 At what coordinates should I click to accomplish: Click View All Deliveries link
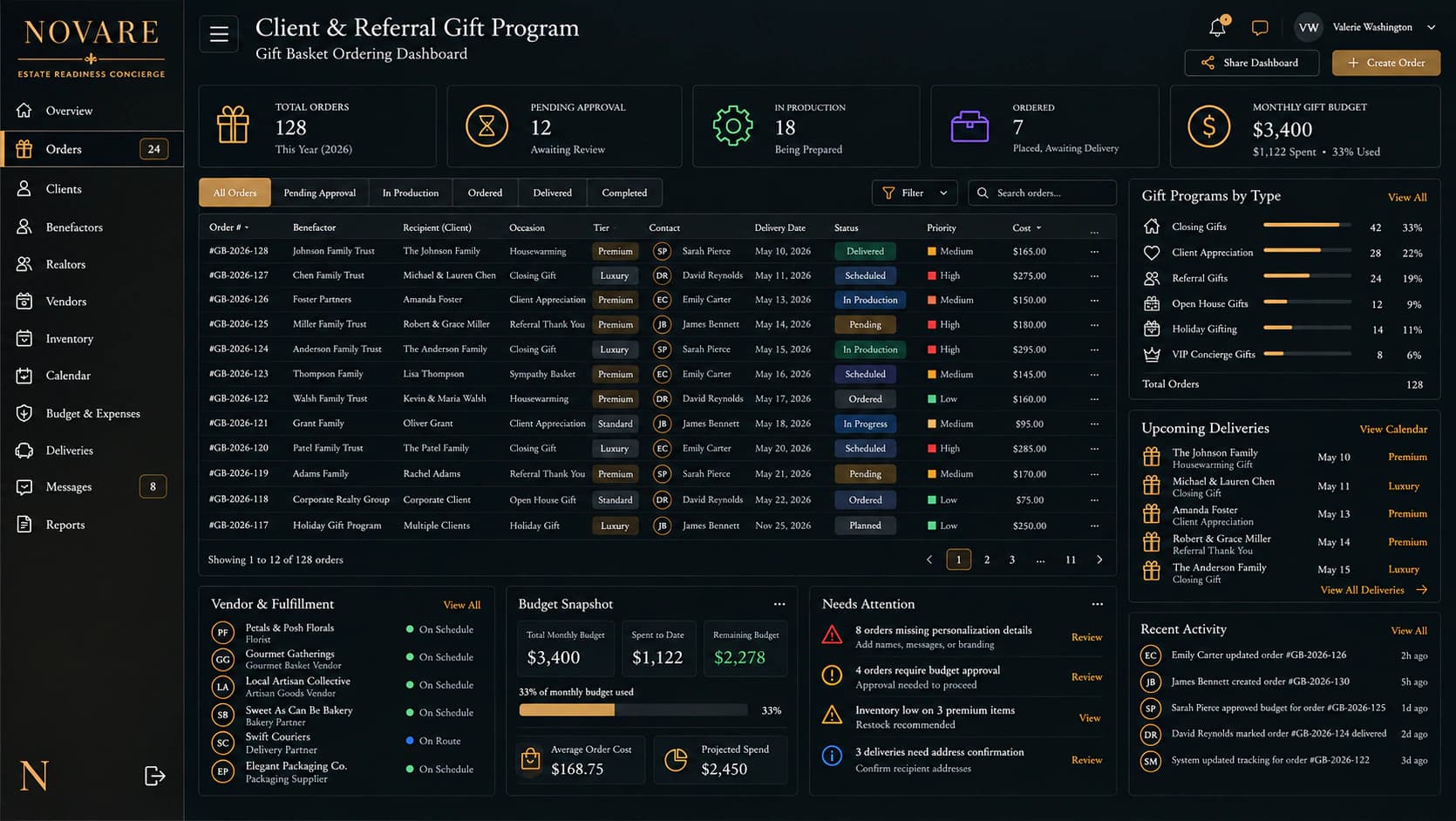(x=1372, y=590)
